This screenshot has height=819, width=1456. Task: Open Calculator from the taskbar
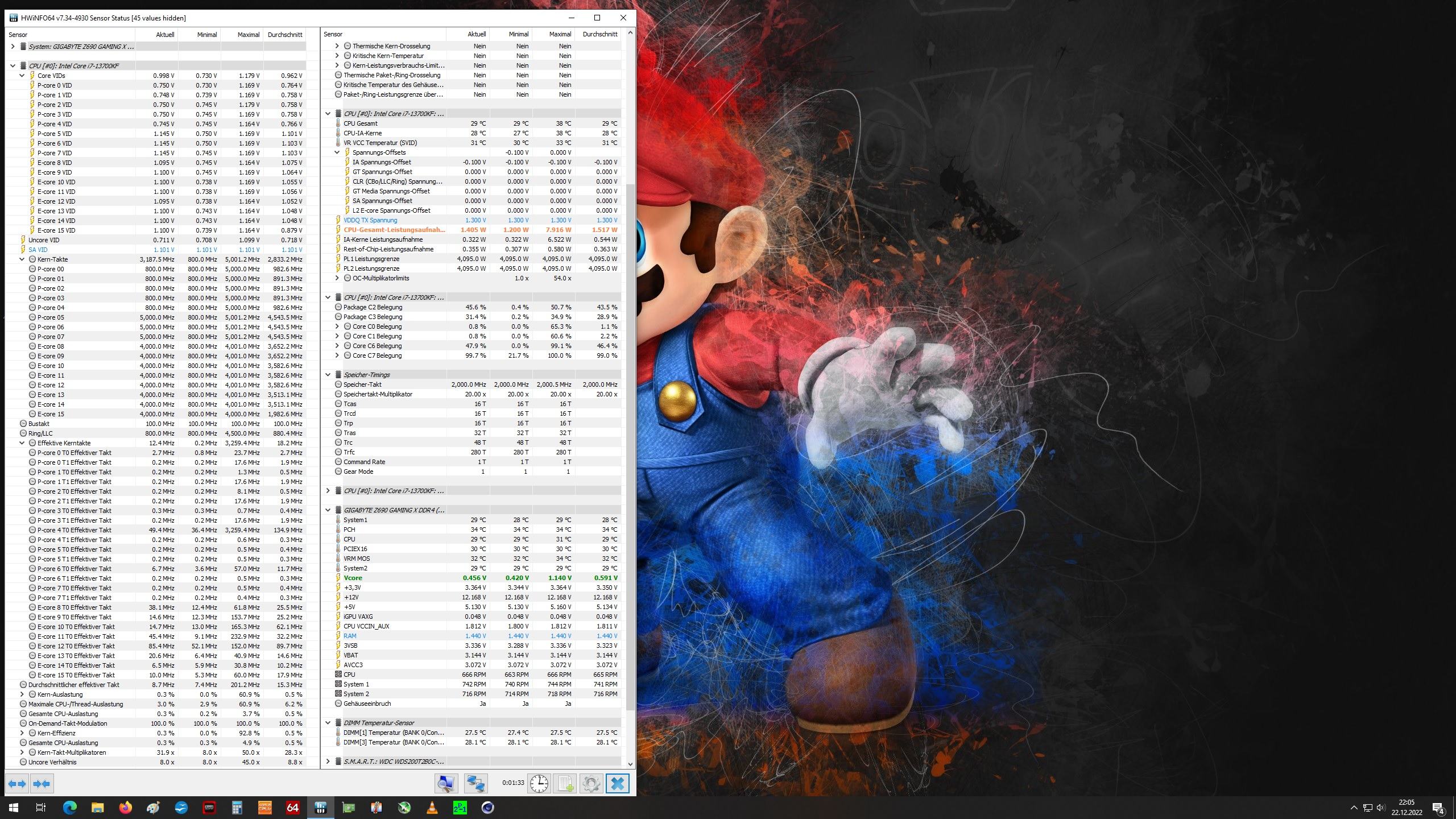pyautogui.click(x=237, y=808)
